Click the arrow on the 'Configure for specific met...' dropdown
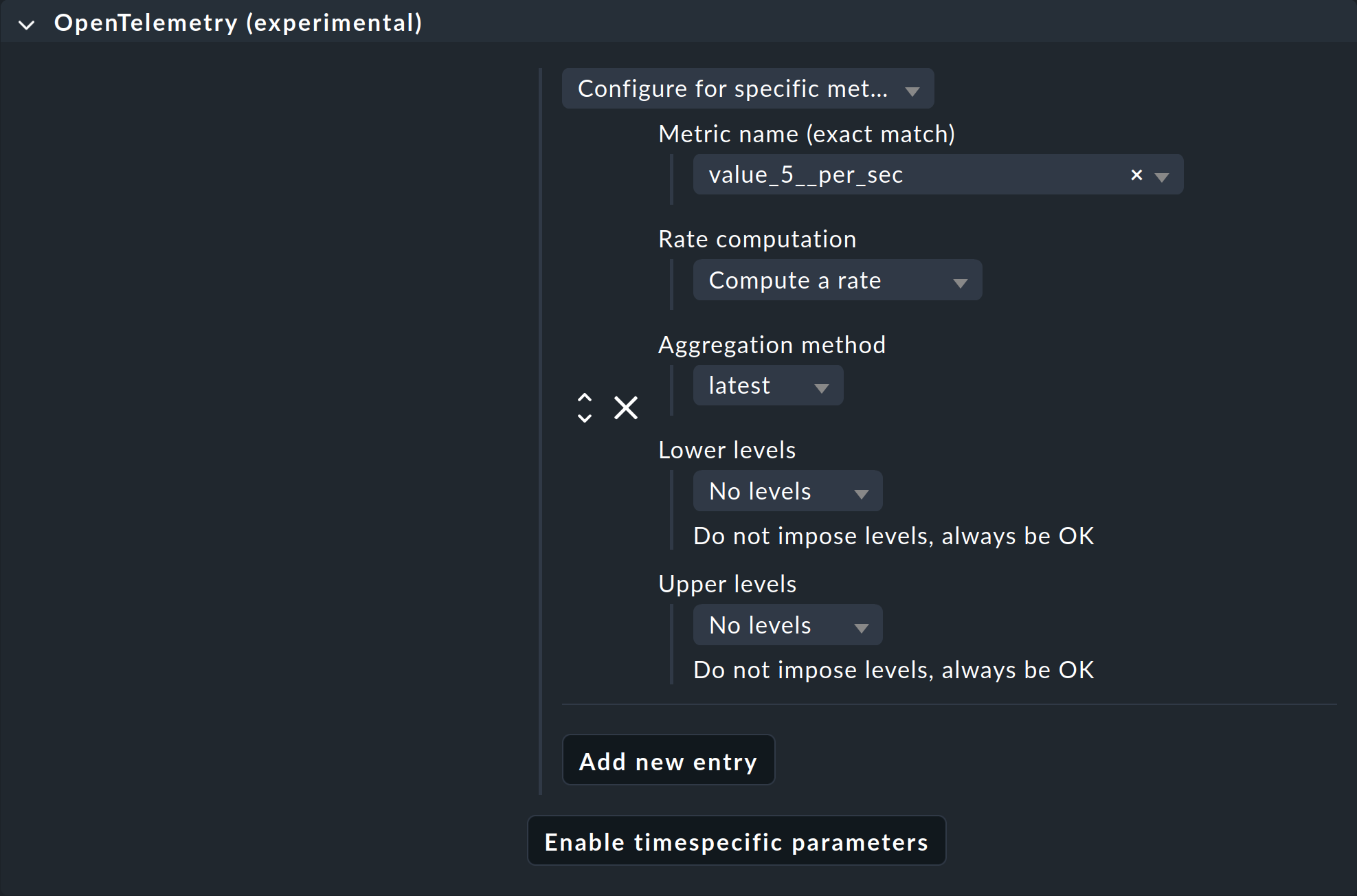 [x=912, y=91]
